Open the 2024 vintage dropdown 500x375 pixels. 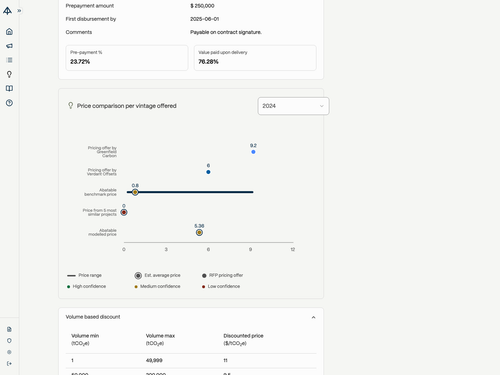coord(293,106)
